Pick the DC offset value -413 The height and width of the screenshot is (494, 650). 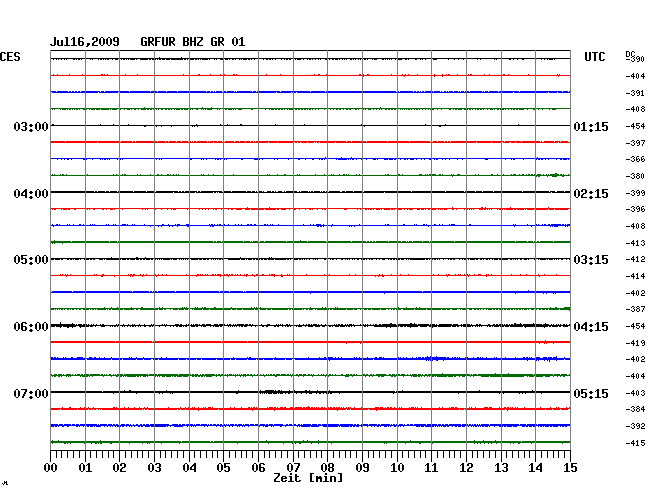pos(635,243)
